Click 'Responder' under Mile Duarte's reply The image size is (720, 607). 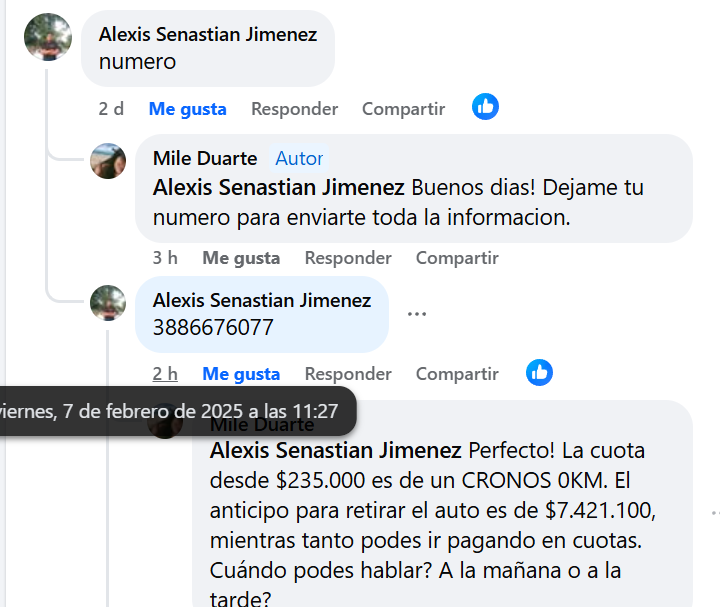(x=348, y=258)
